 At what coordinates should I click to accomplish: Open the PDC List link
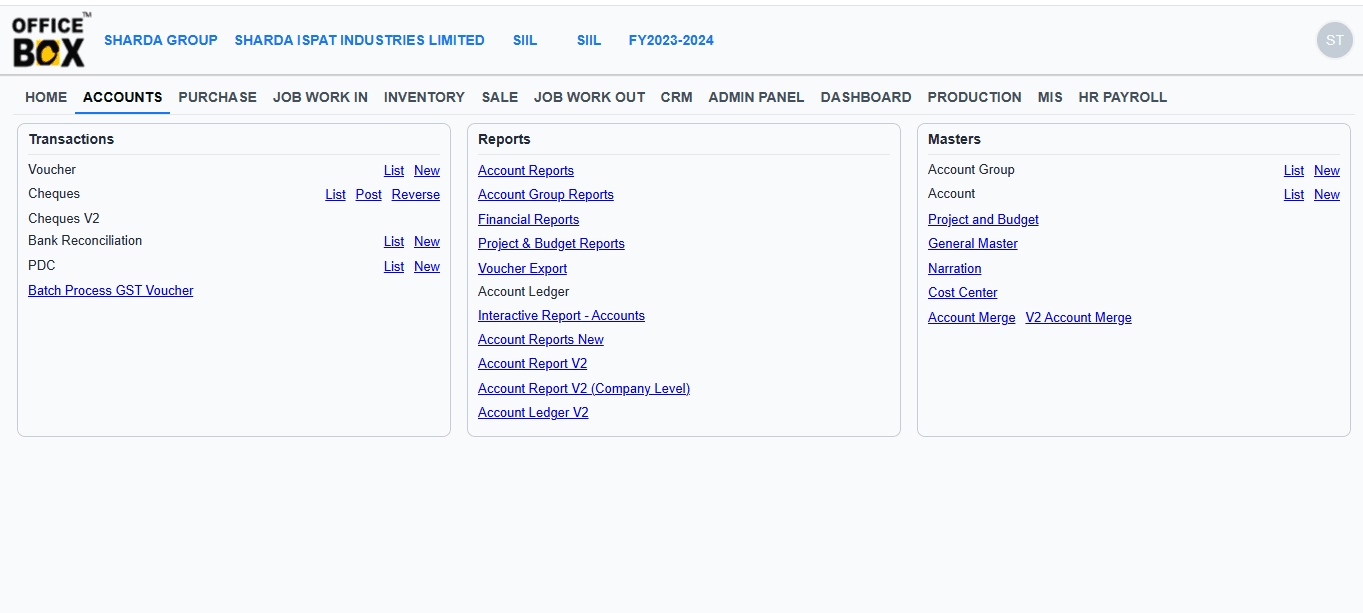click(x=394, y=267)
